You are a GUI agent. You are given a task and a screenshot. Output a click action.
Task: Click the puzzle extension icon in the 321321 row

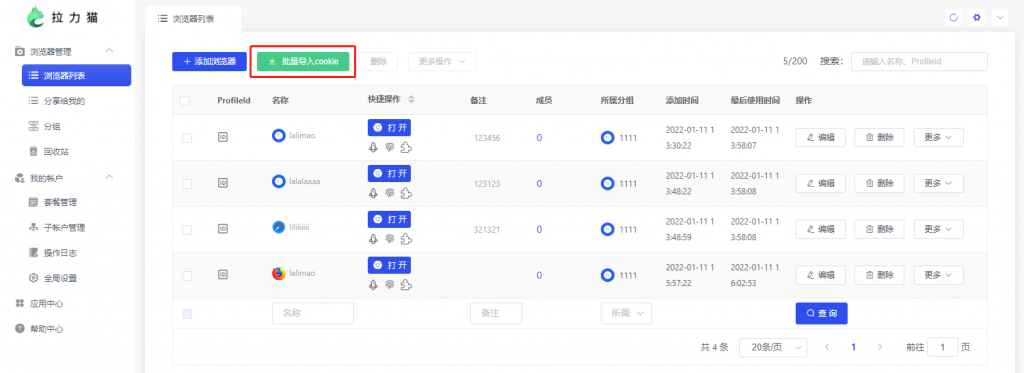pos(406,238)
